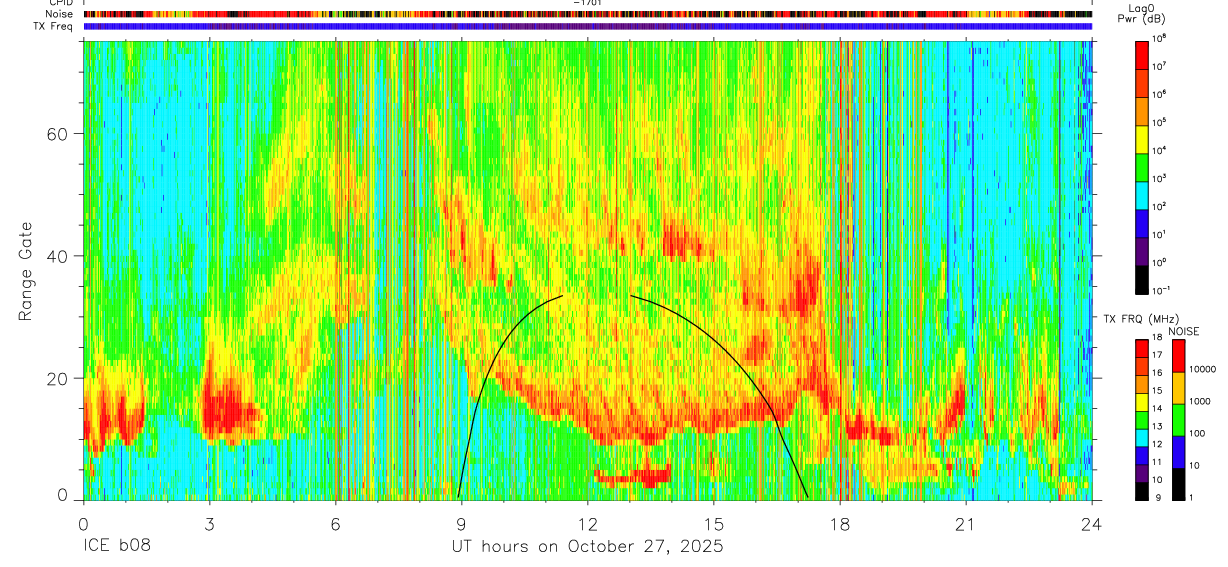This screenshot has width=1228, height=567.
Task: Click the x-axis tick label "15"
Action: 714,524
